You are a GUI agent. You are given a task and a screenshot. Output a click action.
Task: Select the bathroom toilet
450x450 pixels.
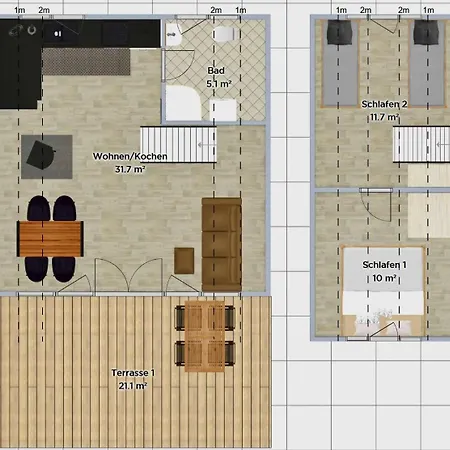click(x=224, y=34)
